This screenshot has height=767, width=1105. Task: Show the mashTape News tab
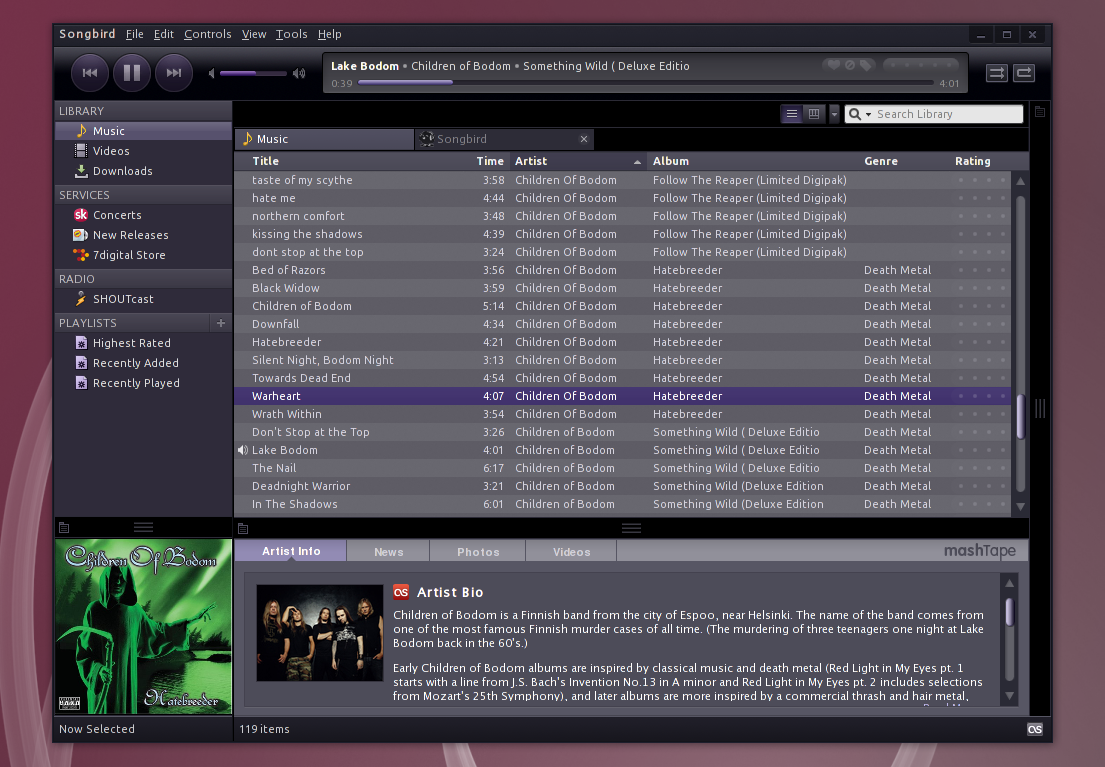(388, 551)
